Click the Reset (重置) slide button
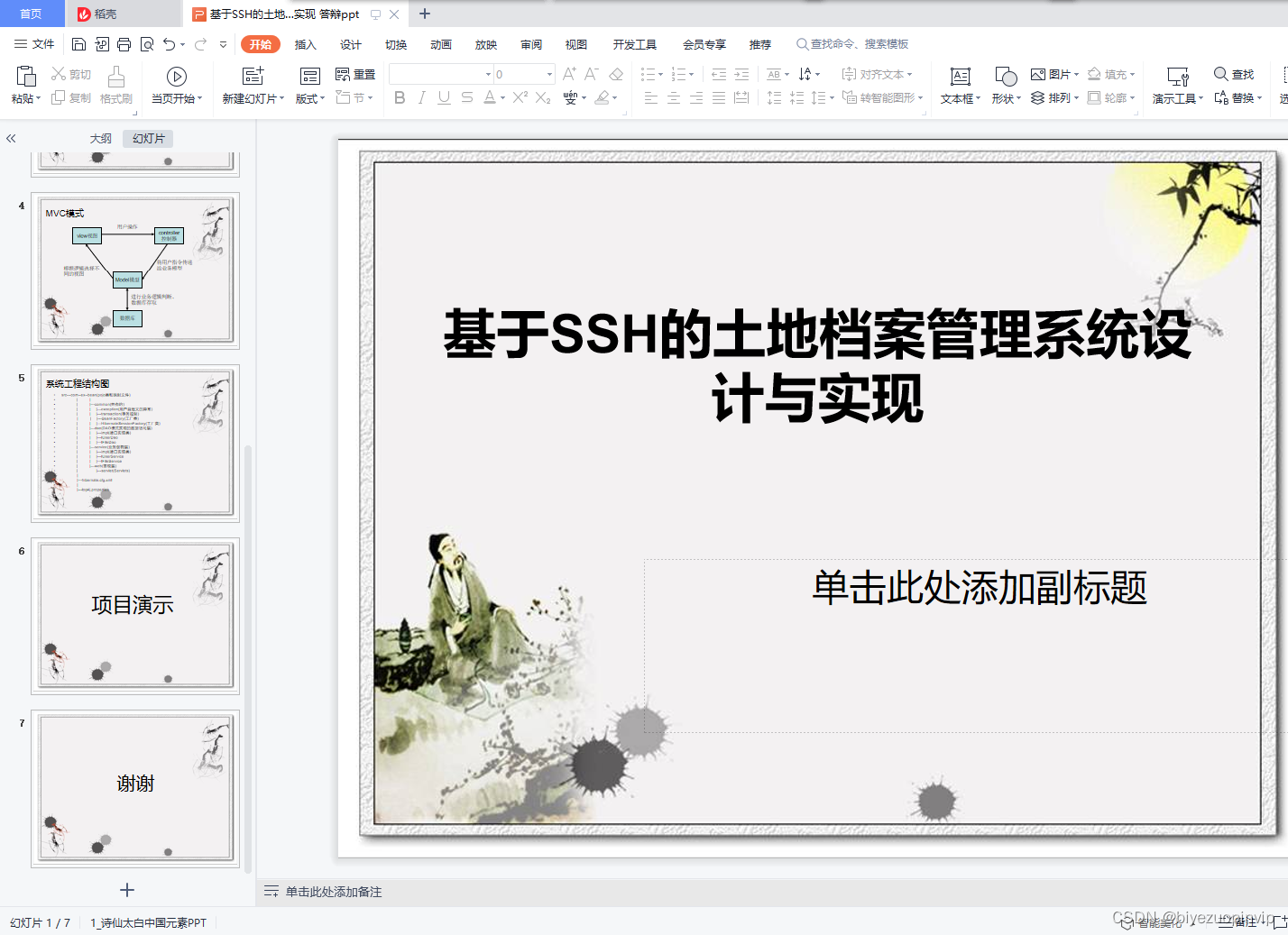1288x935 pixels. (355, 74)
